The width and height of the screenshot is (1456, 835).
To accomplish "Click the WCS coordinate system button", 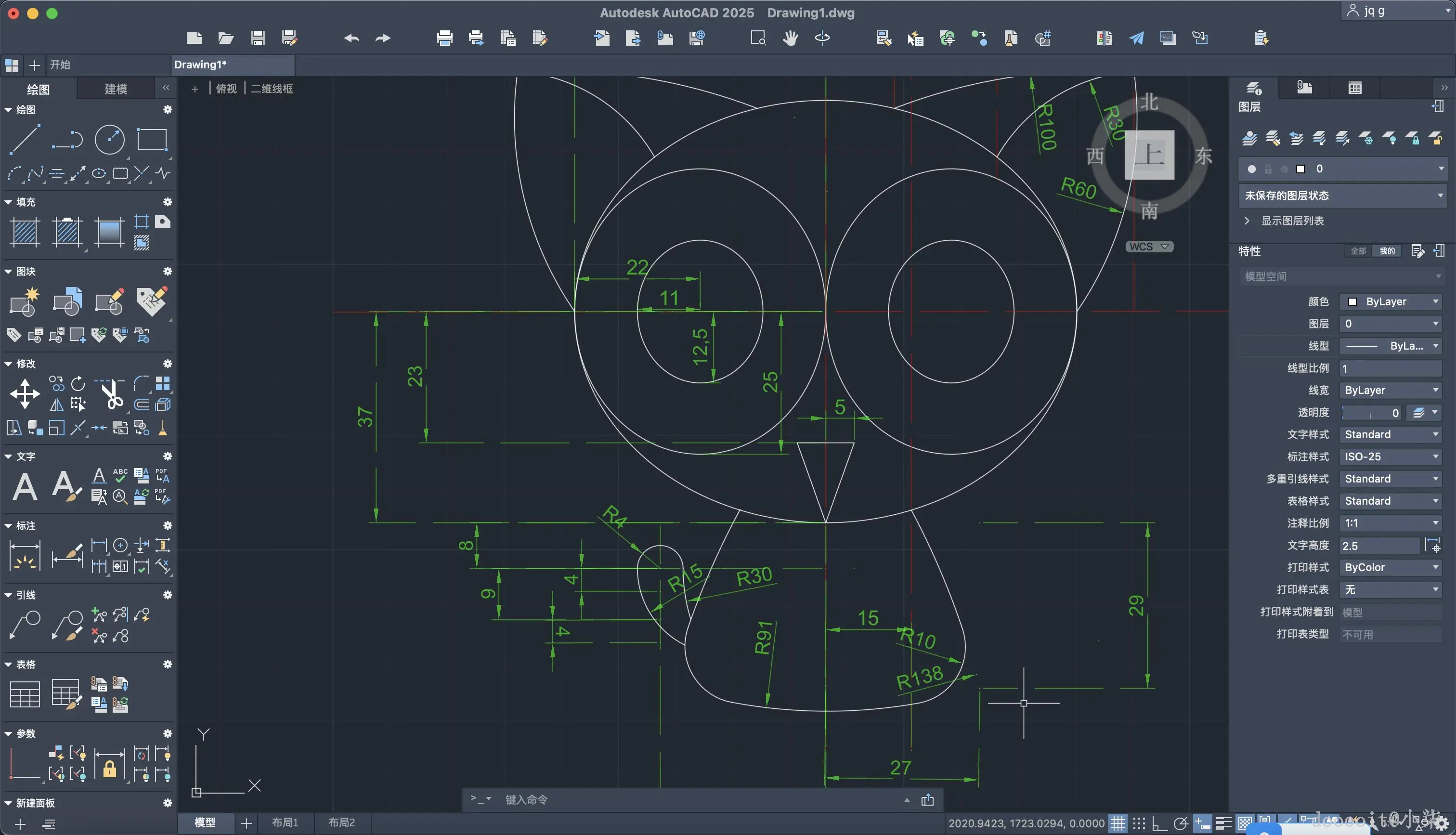I will click(x=1149, y=247).
